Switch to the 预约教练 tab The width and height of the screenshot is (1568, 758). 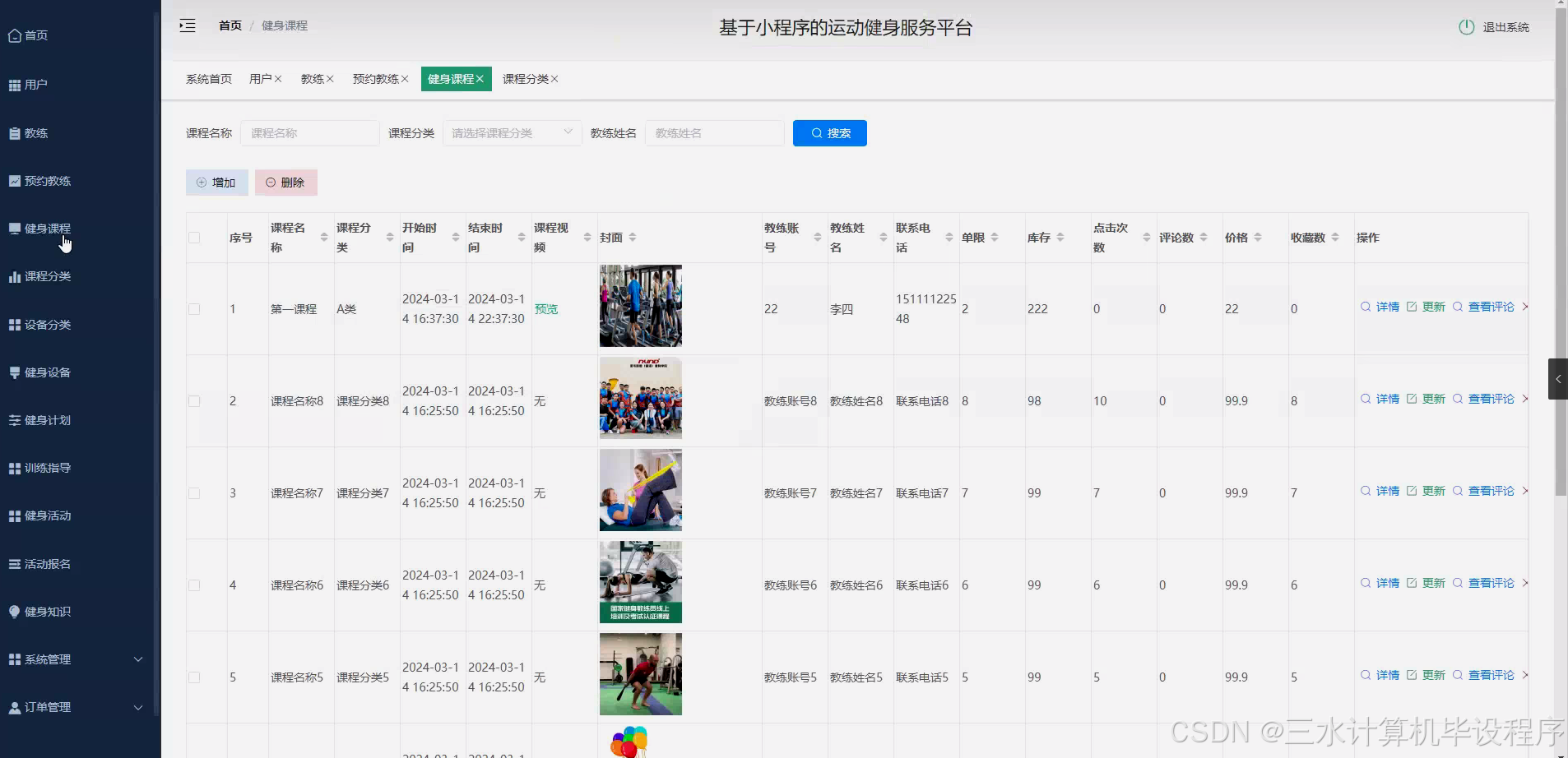click(x=375, y=79)
